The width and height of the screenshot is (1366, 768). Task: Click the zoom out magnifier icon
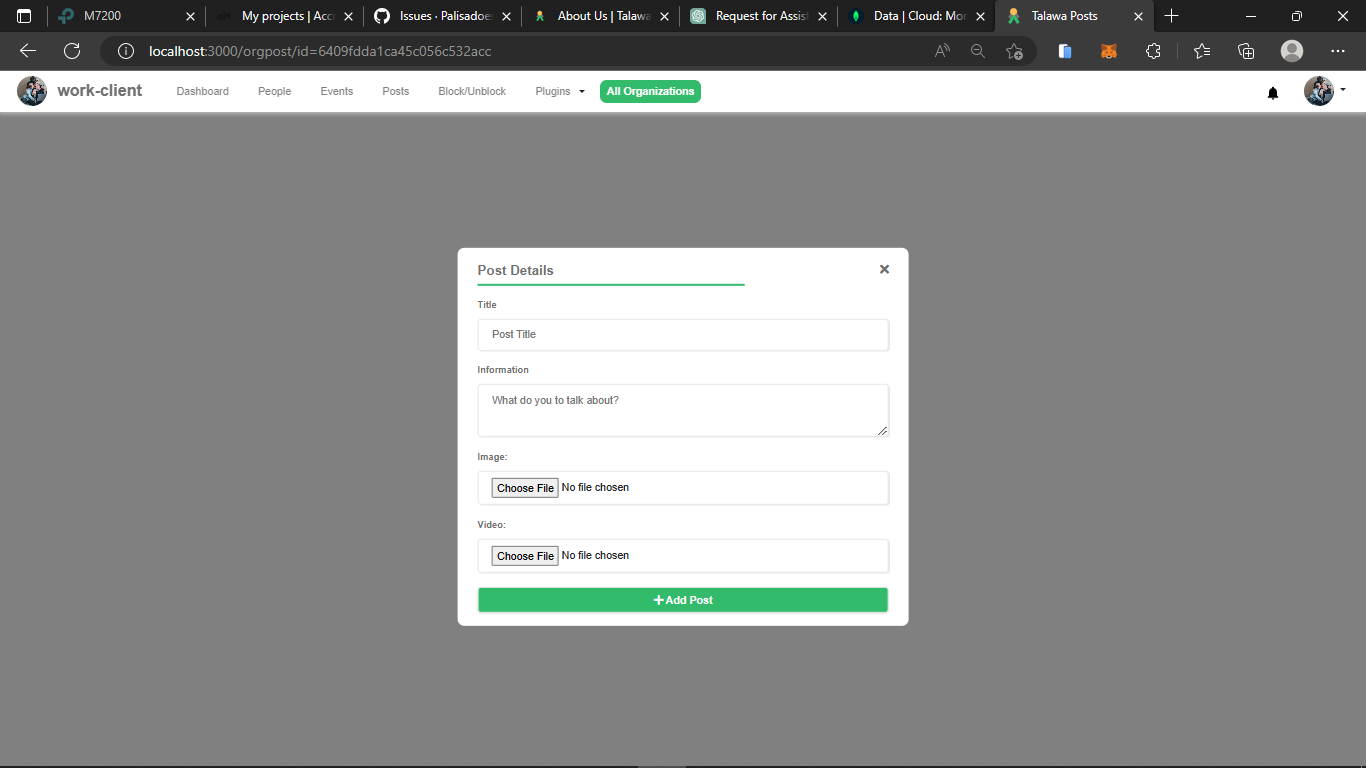tap(977, 51)
